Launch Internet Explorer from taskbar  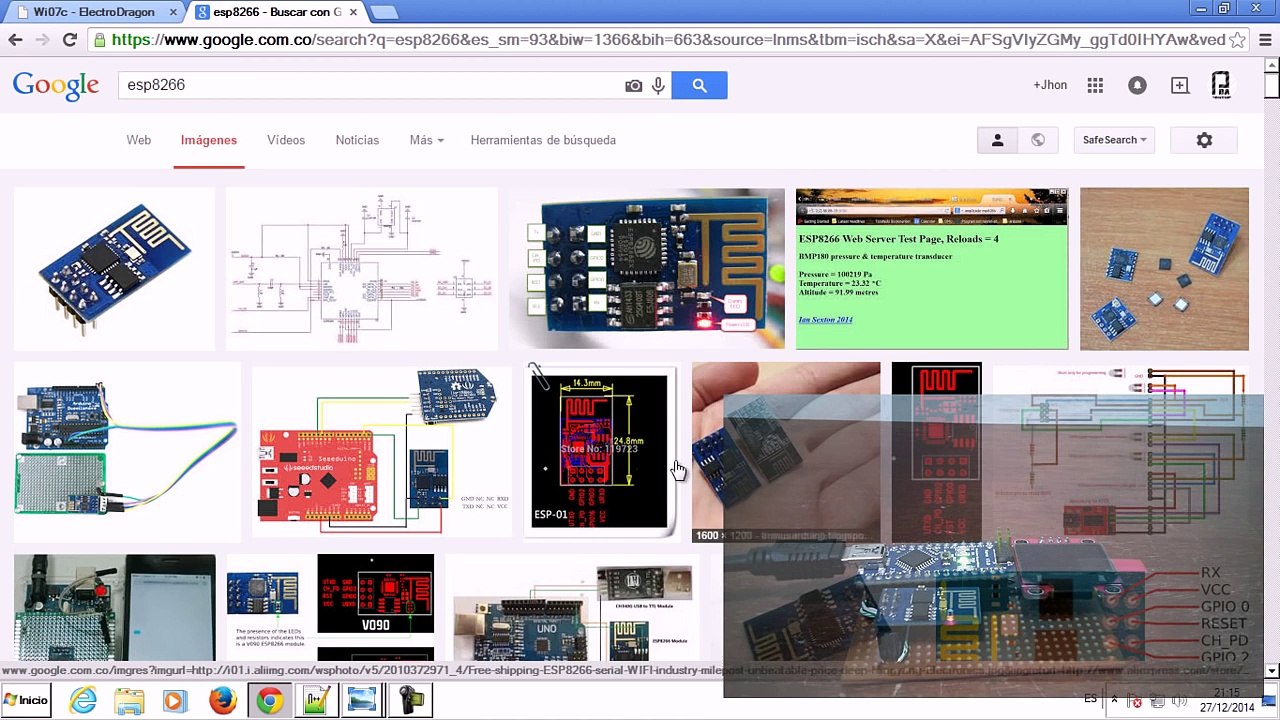(83, 700)
